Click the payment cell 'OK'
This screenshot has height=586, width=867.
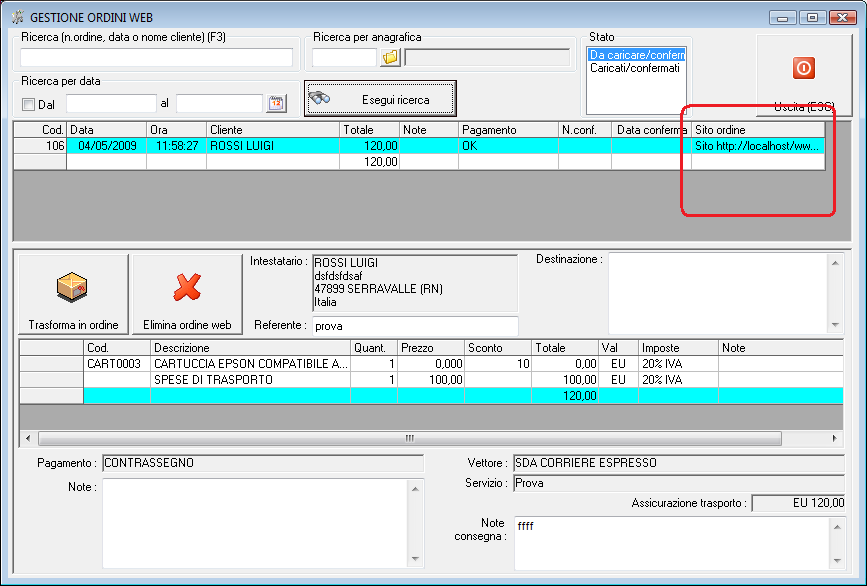coord(508,146)
